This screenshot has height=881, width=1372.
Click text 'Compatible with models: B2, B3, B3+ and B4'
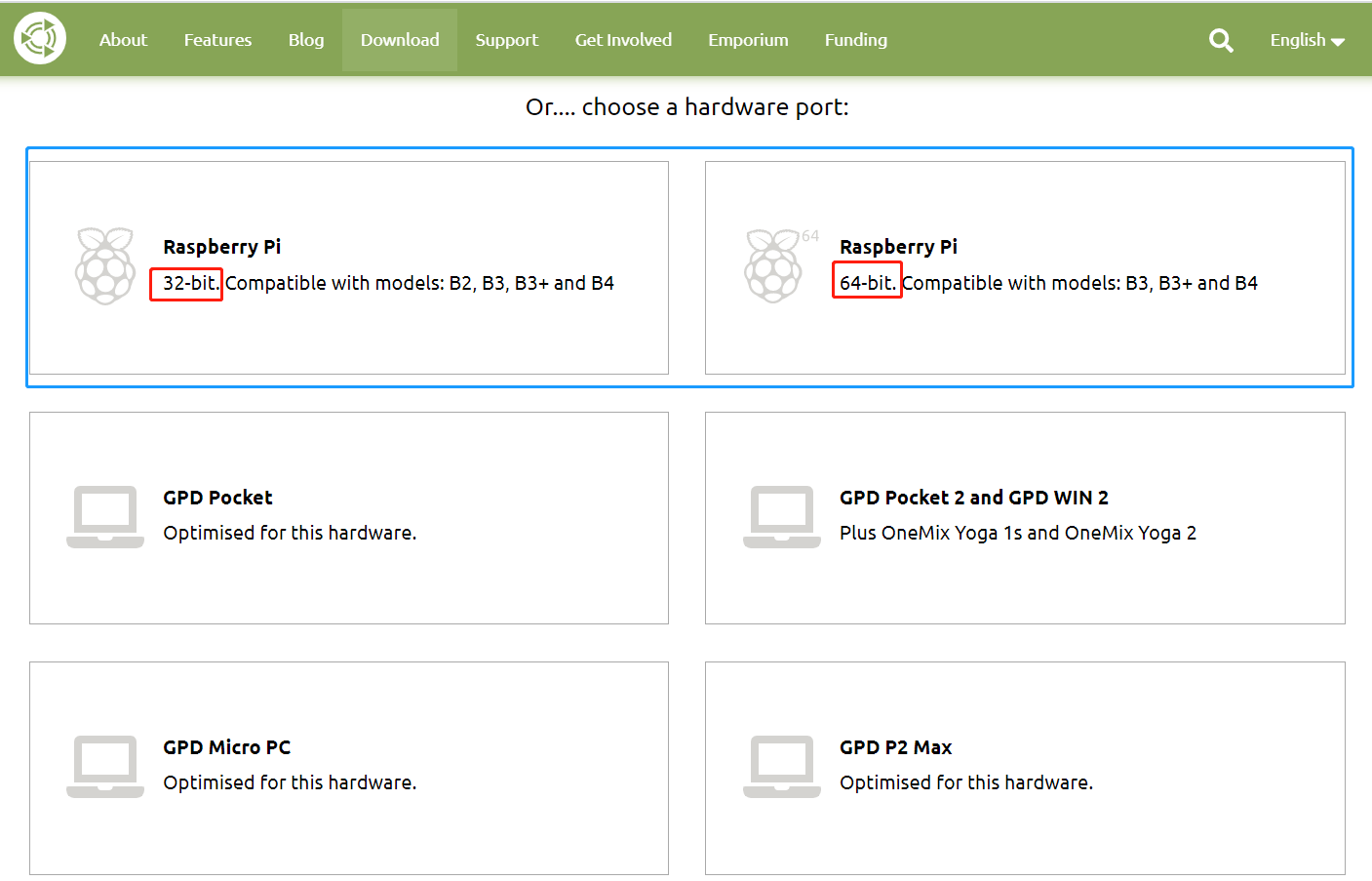[x=420, y=283]
